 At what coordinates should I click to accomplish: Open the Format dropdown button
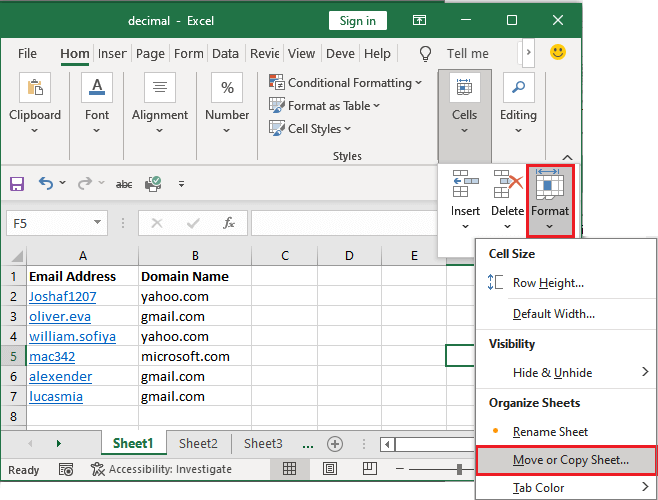[550, 200]
